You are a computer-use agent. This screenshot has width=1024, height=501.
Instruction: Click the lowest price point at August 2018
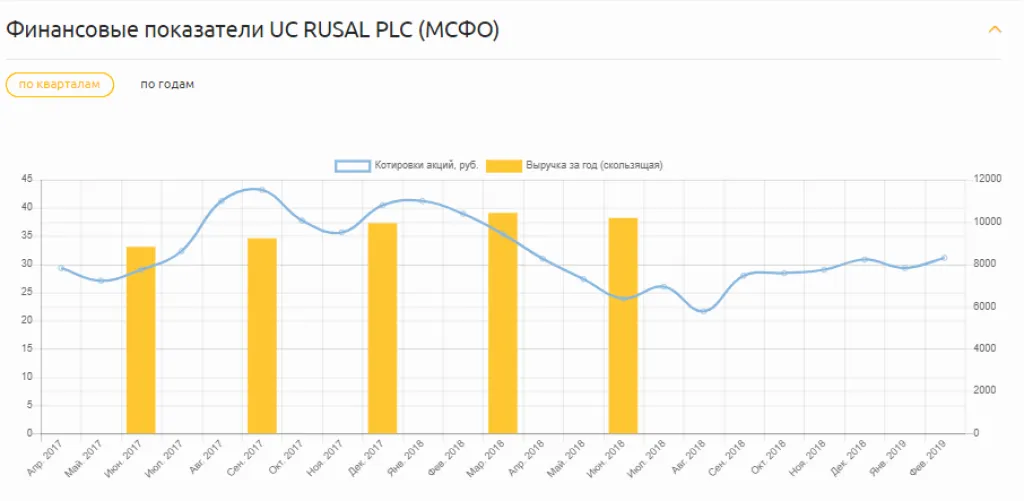pos(704,311)
